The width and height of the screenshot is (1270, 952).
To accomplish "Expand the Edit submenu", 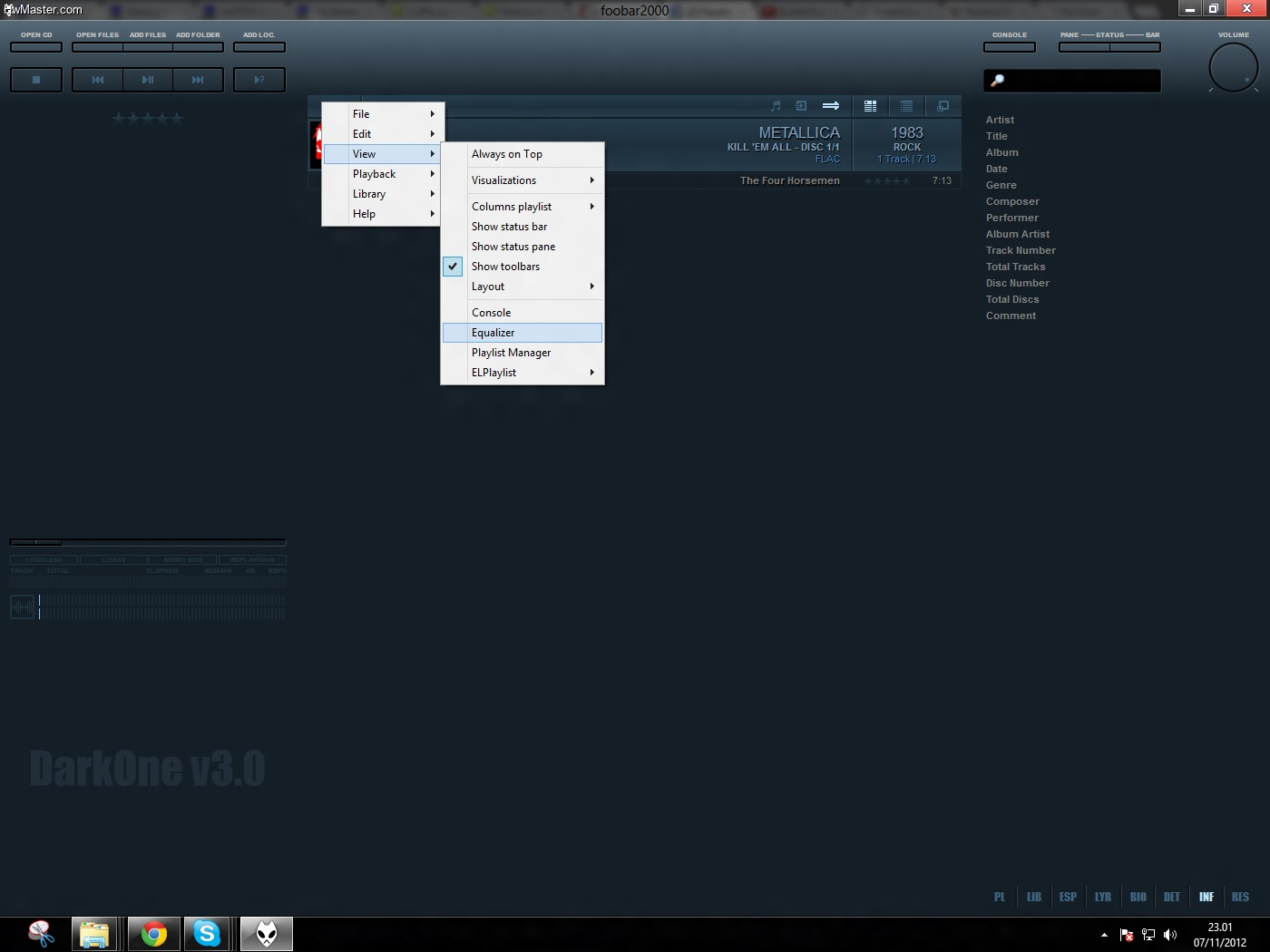I will pos(383,134).
